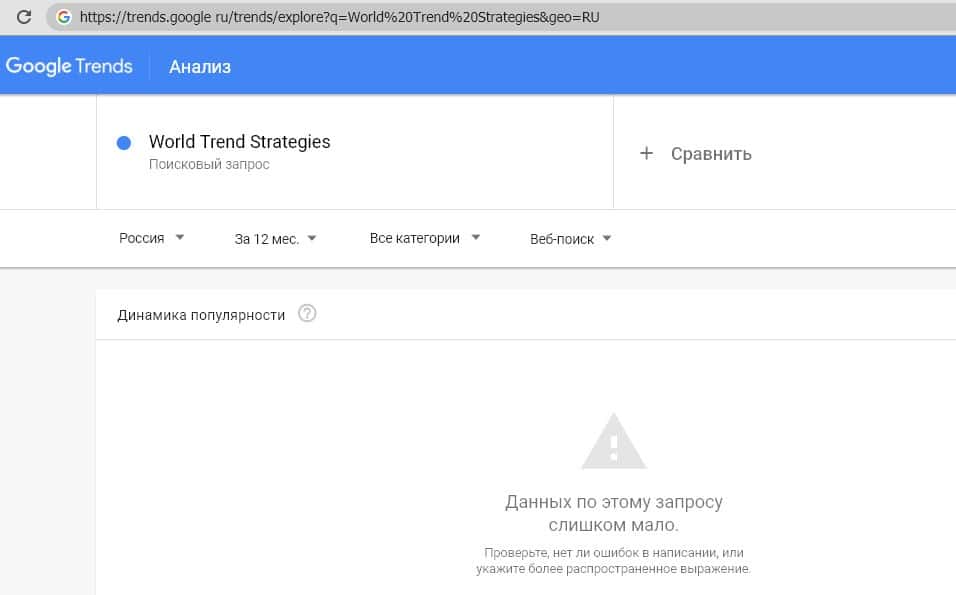Open the Все категории dropdown

[x=424, y=238]
